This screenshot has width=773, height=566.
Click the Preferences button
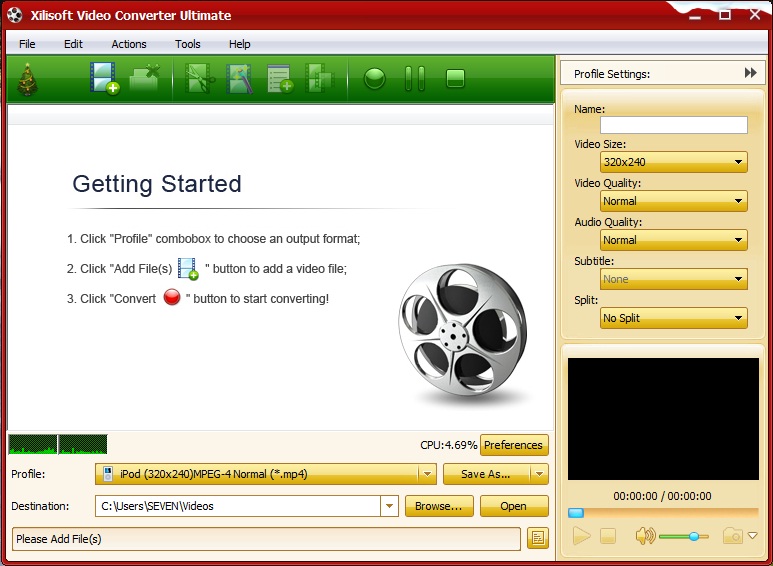514,445
